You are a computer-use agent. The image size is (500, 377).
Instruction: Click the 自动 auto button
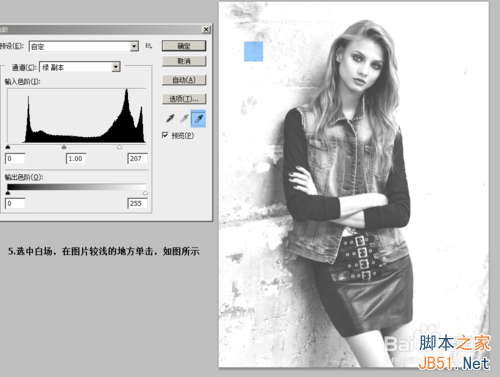pyautogui.click(x=184, y=80)
